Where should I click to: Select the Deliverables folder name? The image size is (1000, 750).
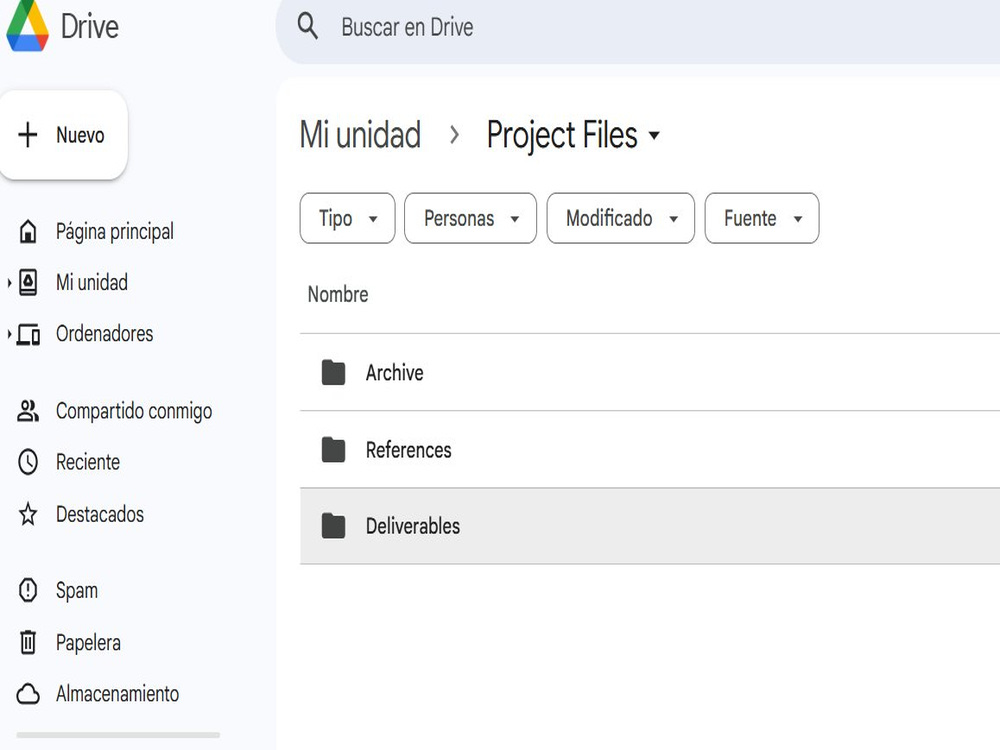click(413, 526)
